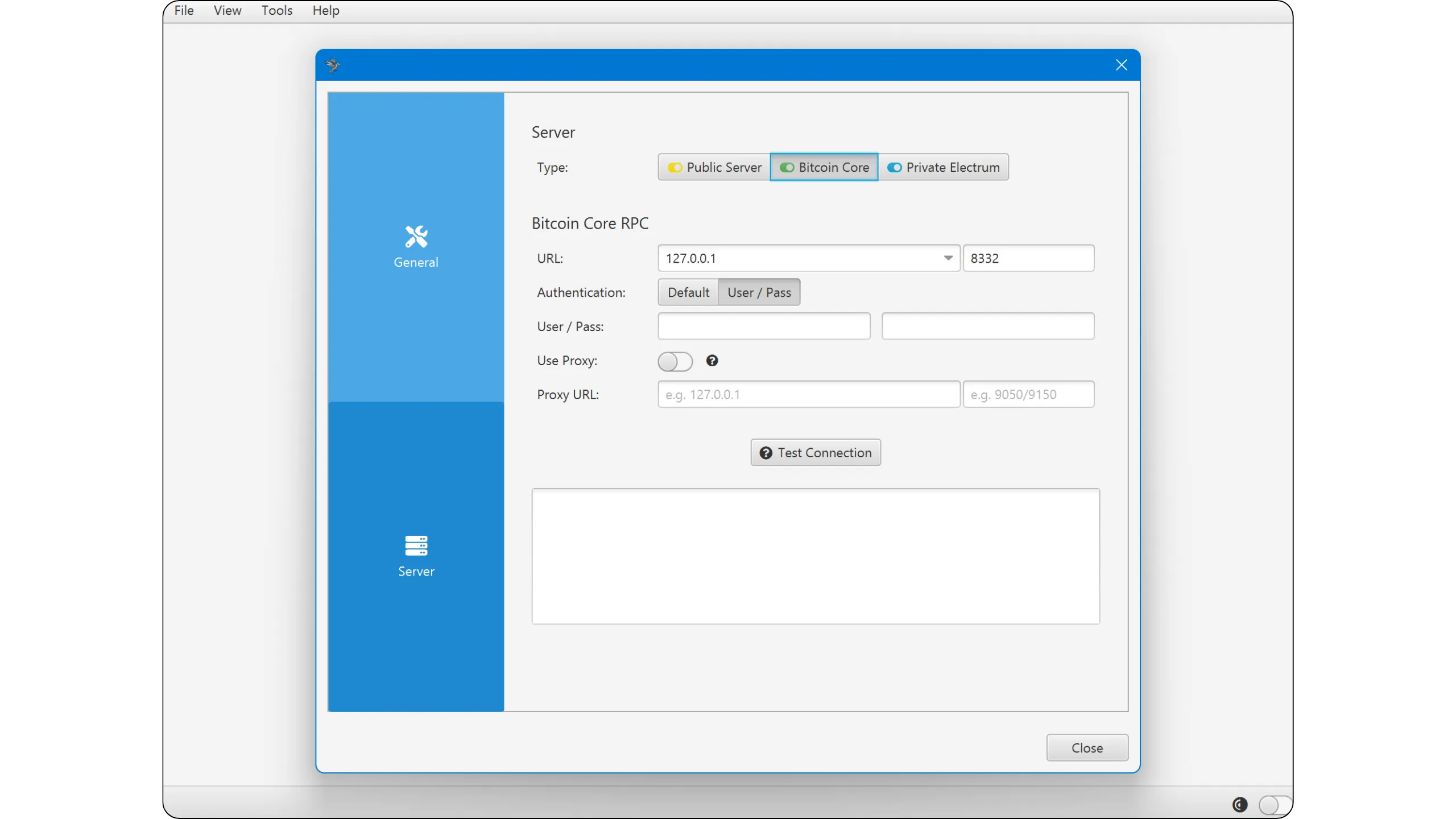Click the "Authentication:" label
1456x819 pixels.
(581, 292)
